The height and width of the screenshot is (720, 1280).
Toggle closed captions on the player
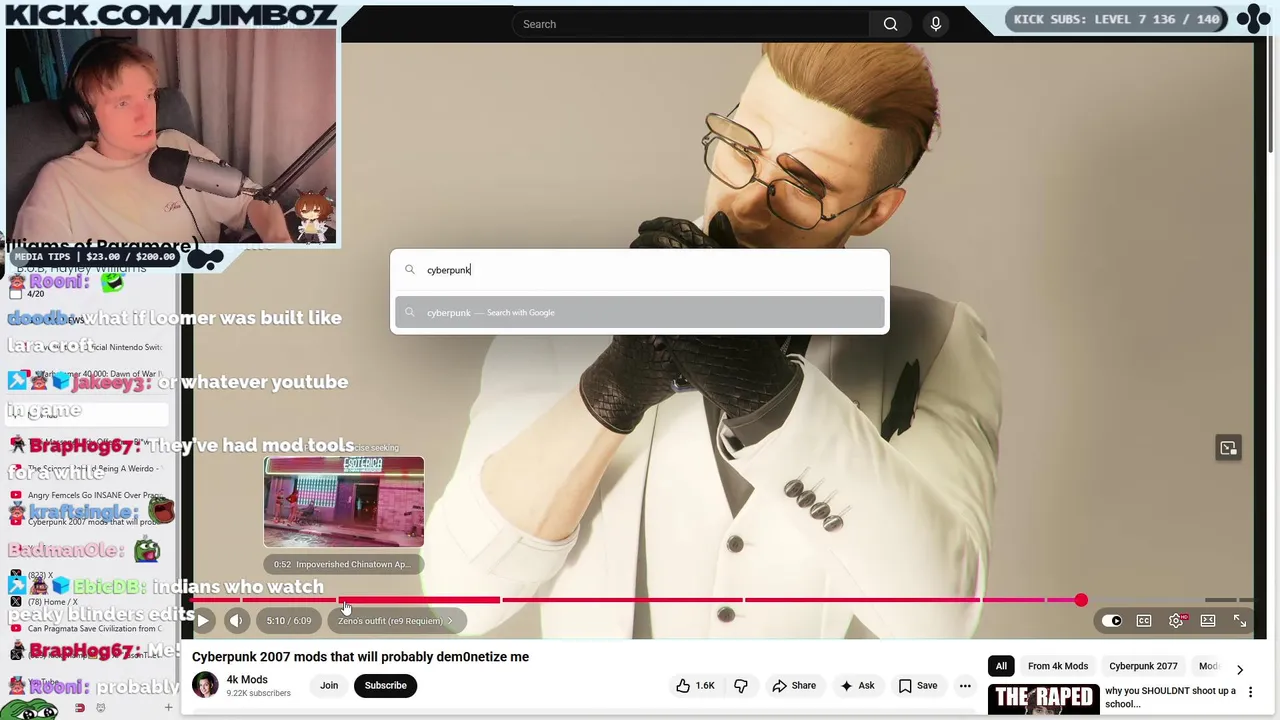1144,621
